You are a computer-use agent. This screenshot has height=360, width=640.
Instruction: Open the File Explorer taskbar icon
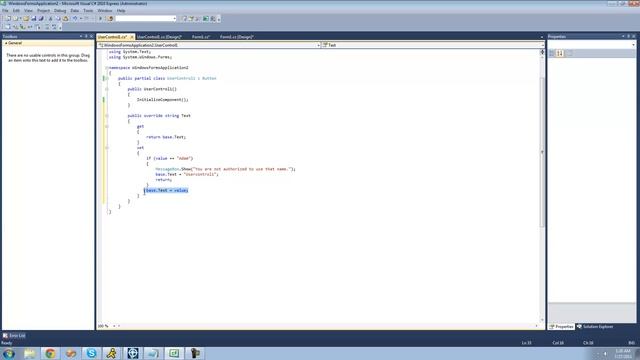[30, 353]
